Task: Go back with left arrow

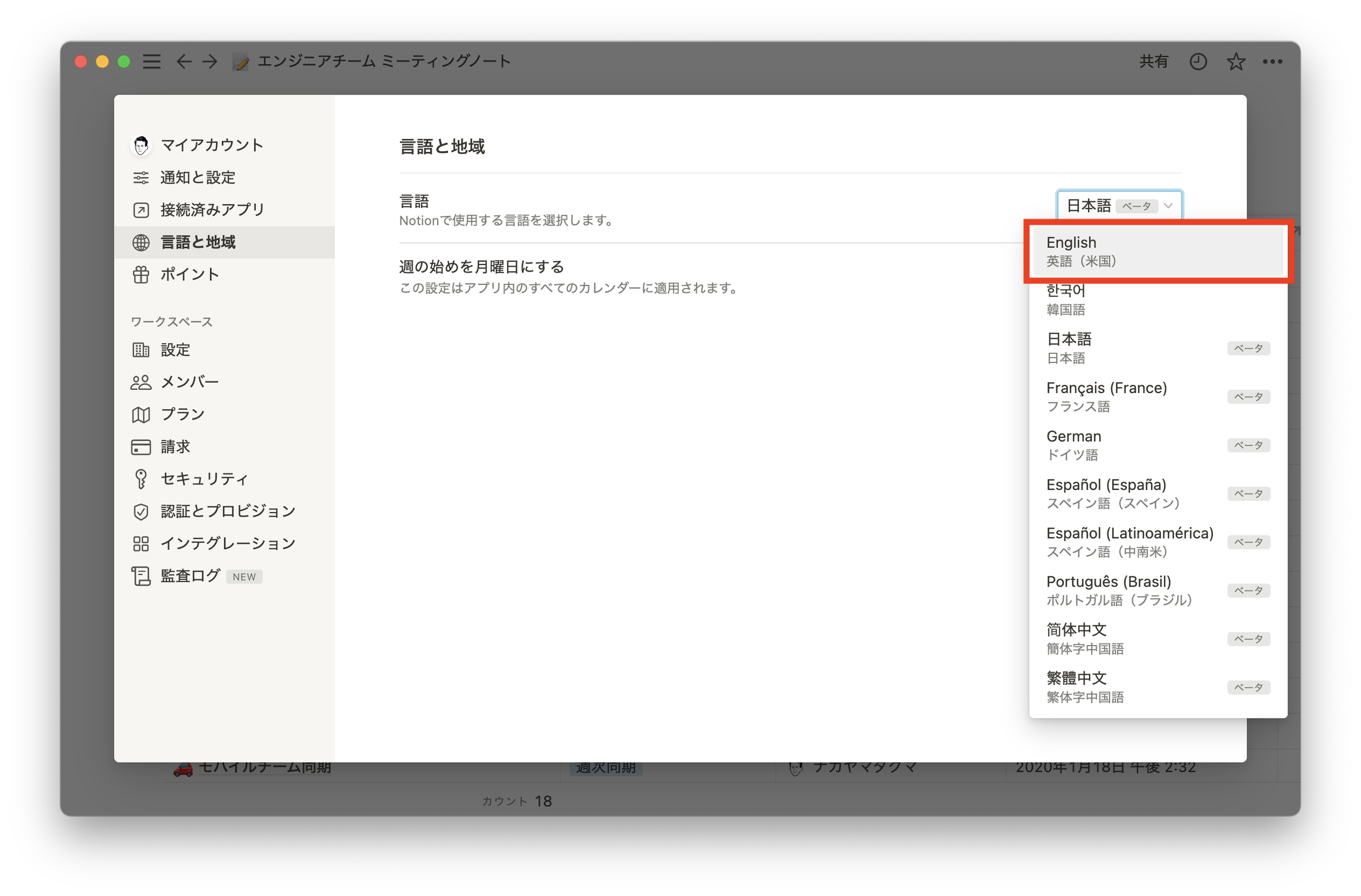Action: (x=183, y=61)
